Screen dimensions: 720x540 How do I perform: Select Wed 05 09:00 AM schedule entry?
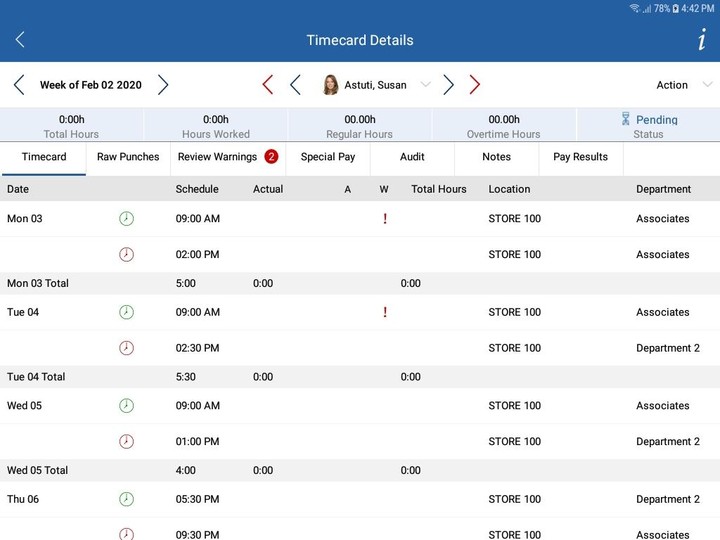pyautogui.click(x=198, y=406)
